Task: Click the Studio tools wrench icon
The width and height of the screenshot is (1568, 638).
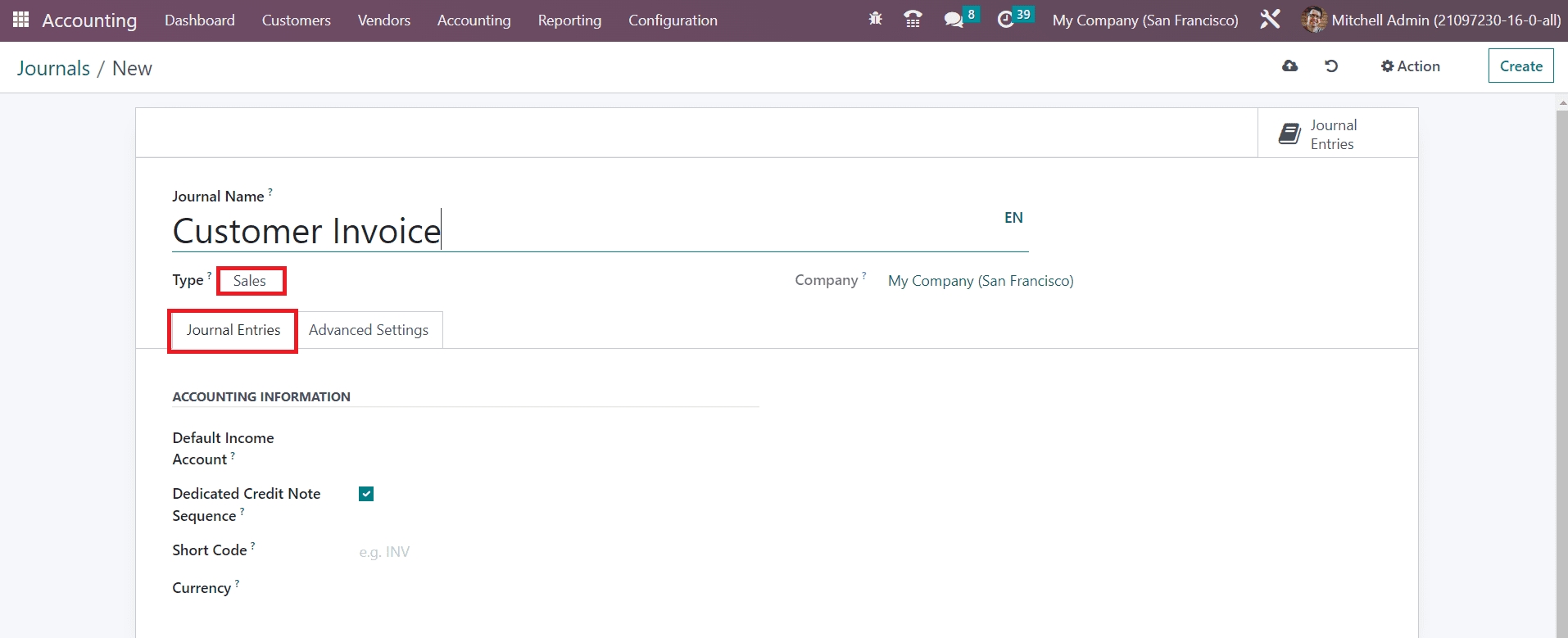Action: (1270, 20)
